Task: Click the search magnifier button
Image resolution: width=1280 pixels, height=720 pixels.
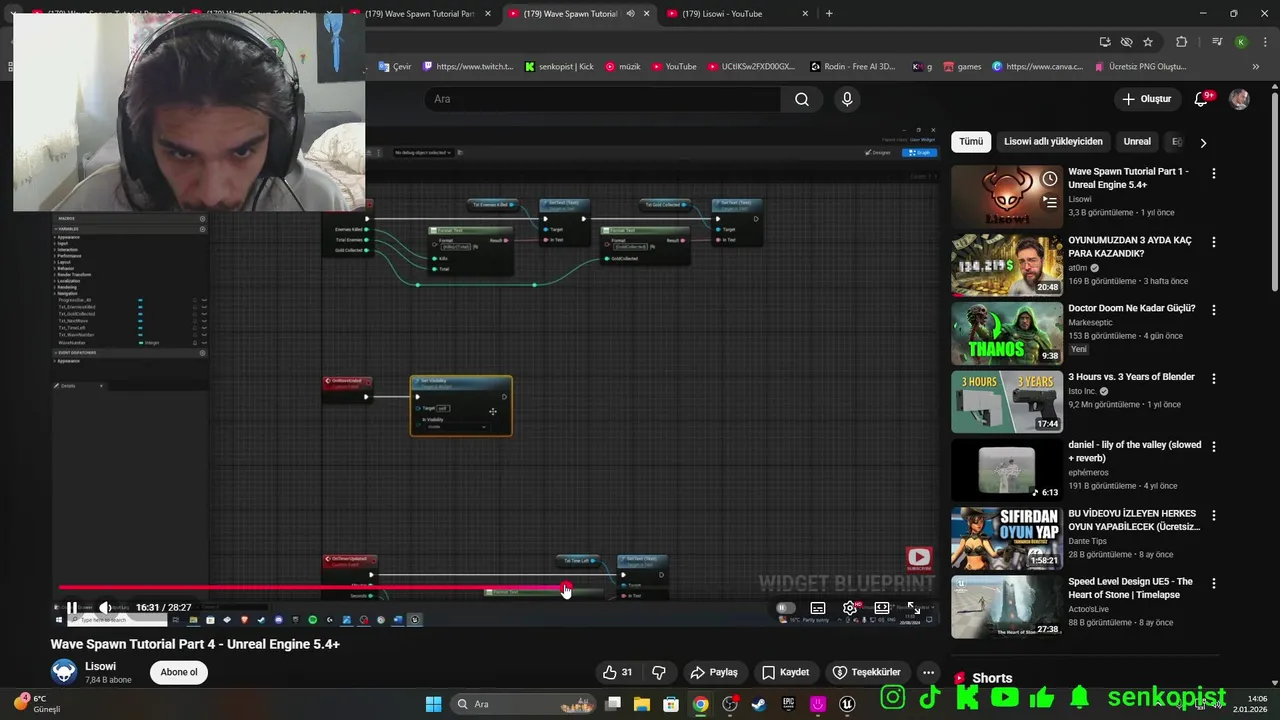Action: 802,99
